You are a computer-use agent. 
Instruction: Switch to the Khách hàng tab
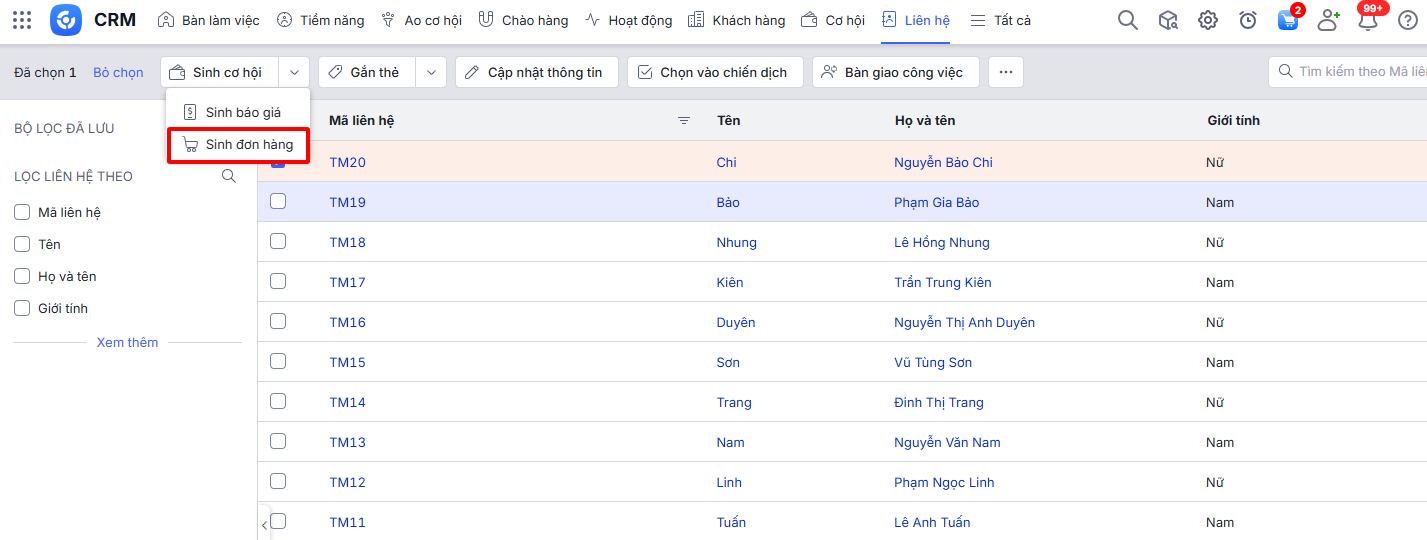tap(737, 20)
